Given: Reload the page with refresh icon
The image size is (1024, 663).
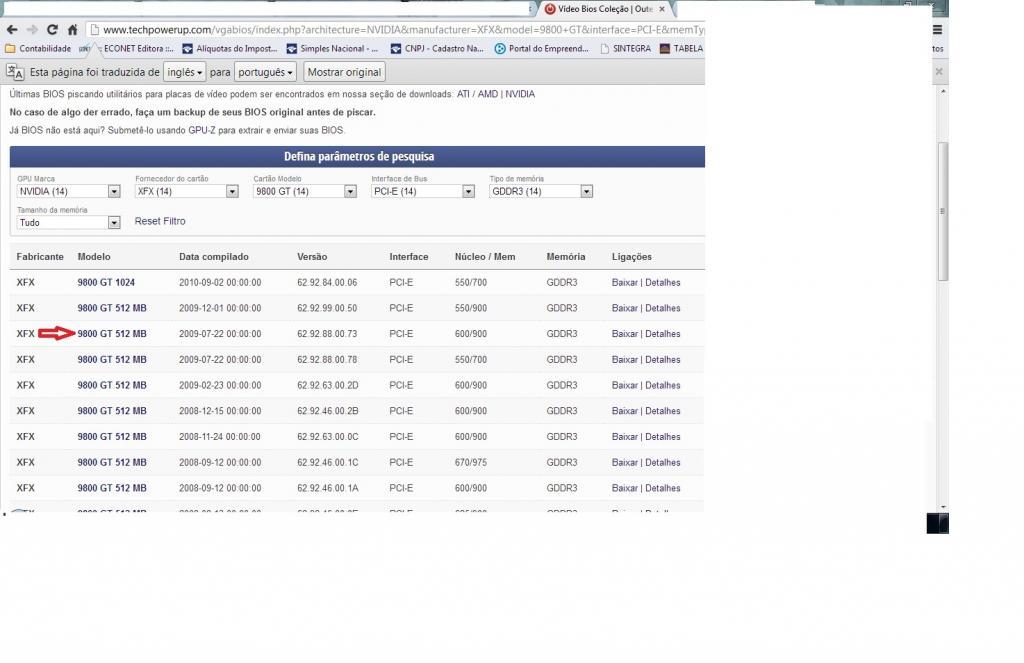Looking at the screenshot, I should point(52,29).
